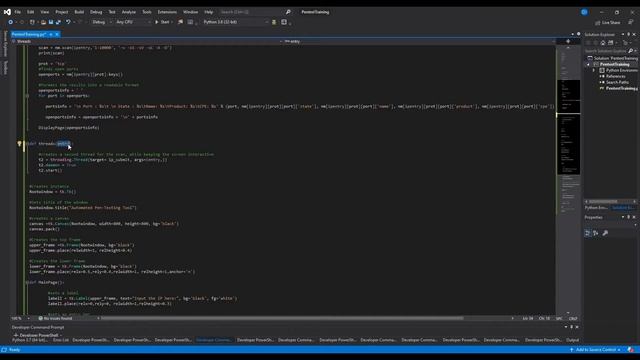Click the account badge icon in title bar
The height and width of the screenshot is (360, 640).
pyautogui.click(x=584, y=12)
